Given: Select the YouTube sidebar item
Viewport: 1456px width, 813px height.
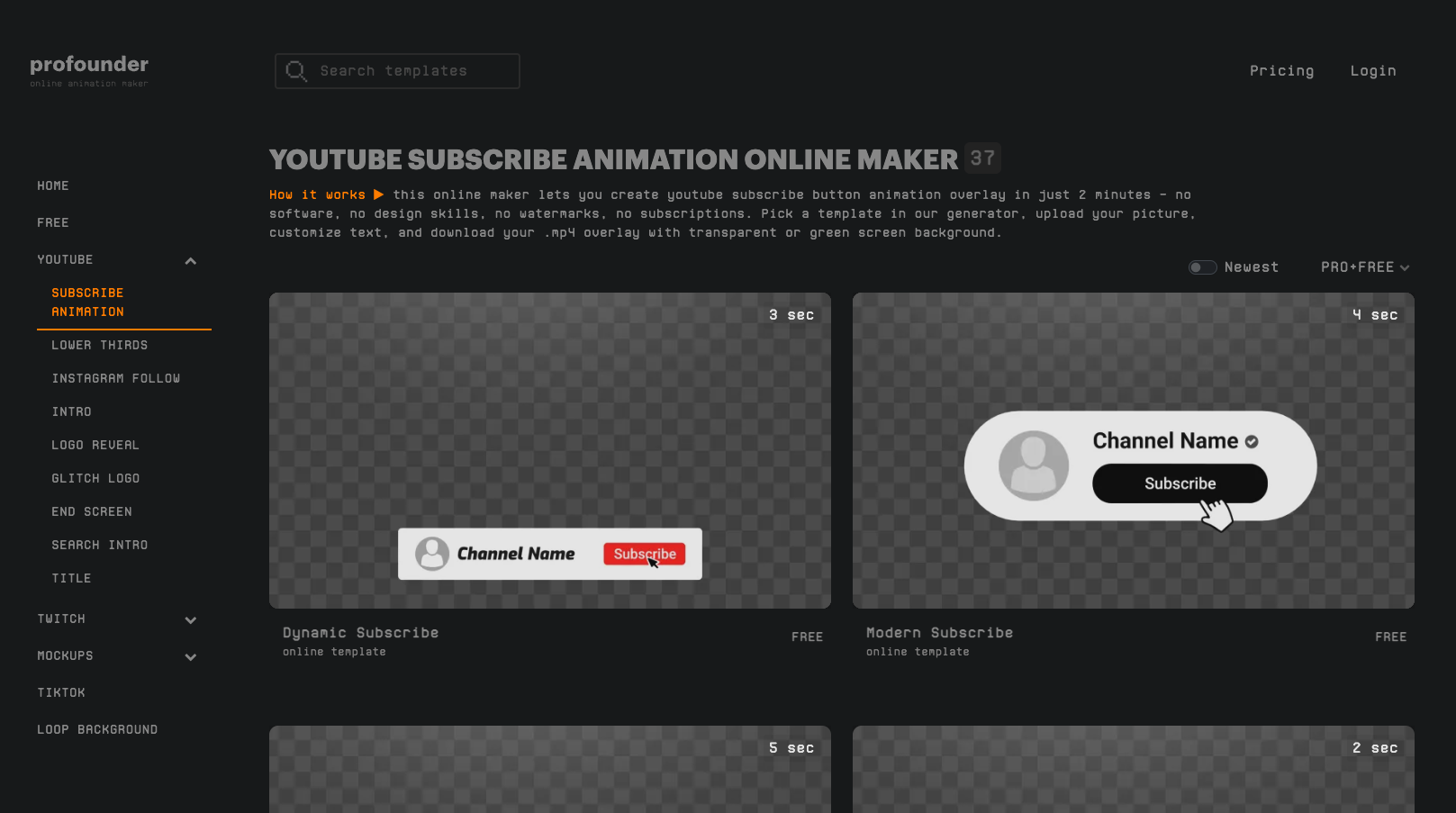Looking at the screenshot, I should [x=65, y=259].
